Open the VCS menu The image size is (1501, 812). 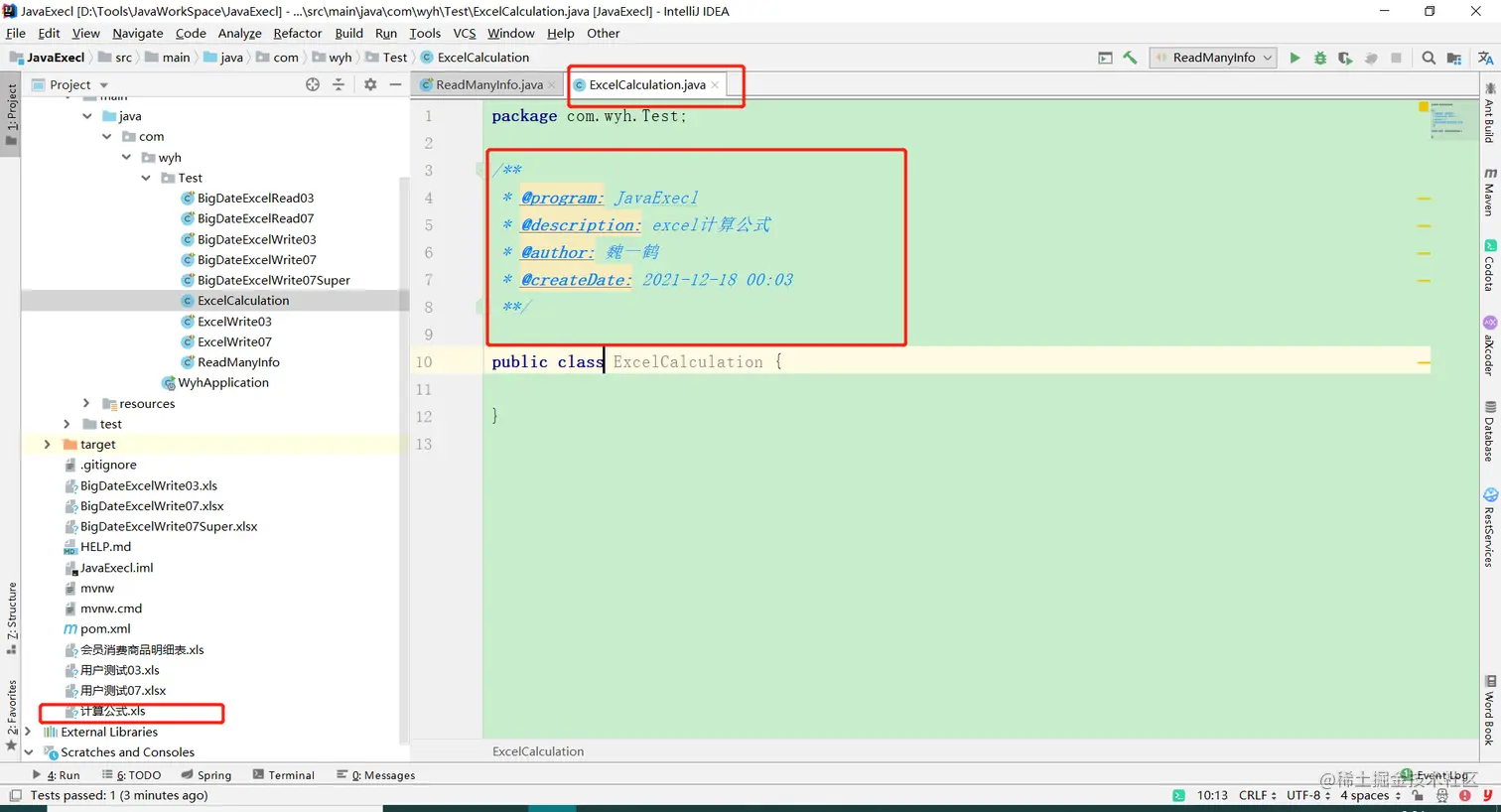click(x=465, y=33)
